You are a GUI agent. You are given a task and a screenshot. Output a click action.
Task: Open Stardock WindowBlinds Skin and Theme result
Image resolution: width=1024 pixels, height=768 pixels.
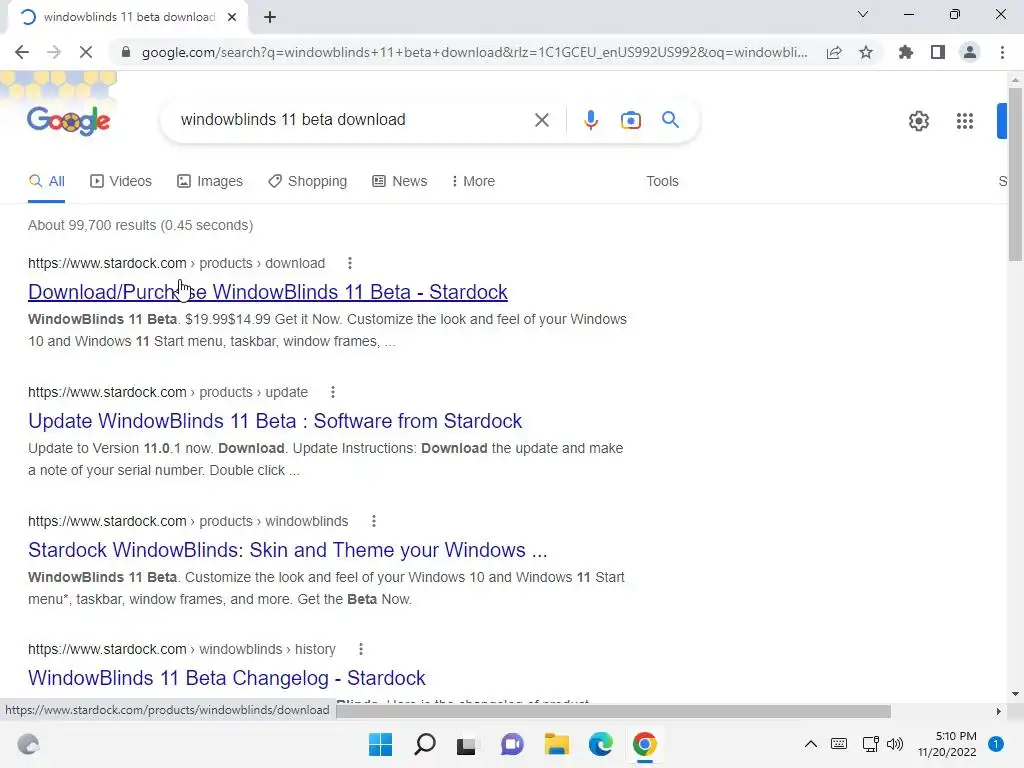click(x=287, y=550)
